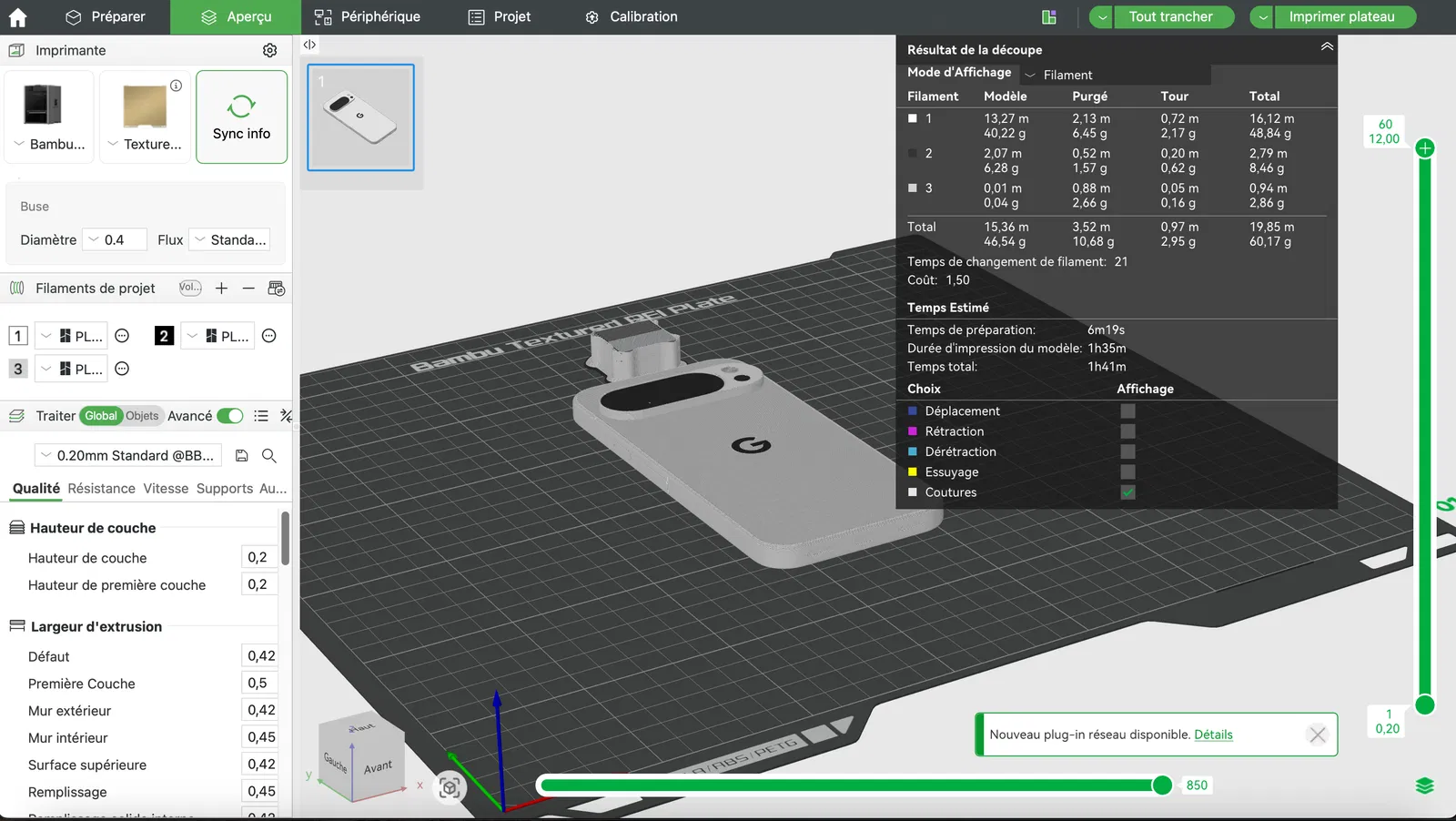Open the Résistance settings tab
Viewport: 1456px width, 821px height.
(x=101, y=488)
